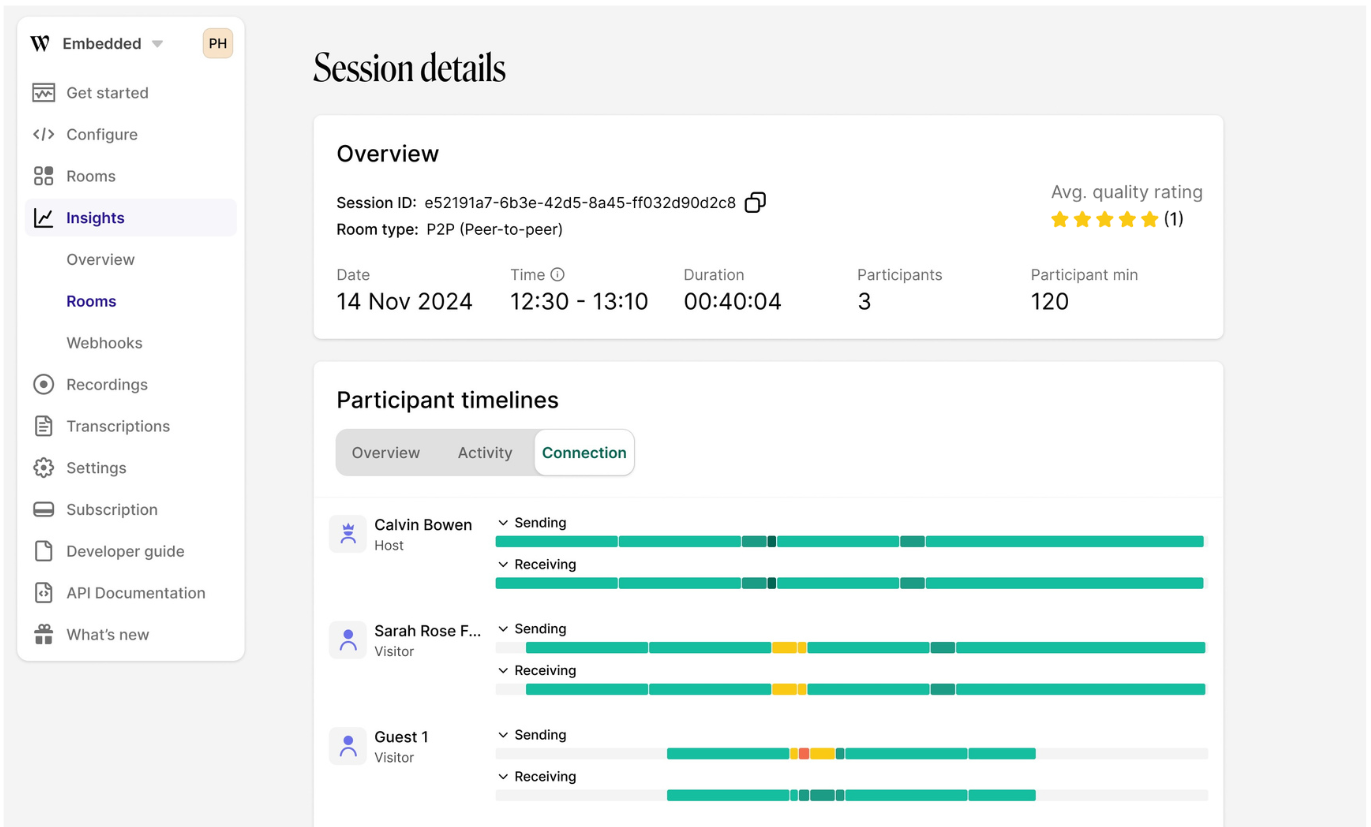Click orange segment in Guest 1 Sending timeline

[804, 753]
